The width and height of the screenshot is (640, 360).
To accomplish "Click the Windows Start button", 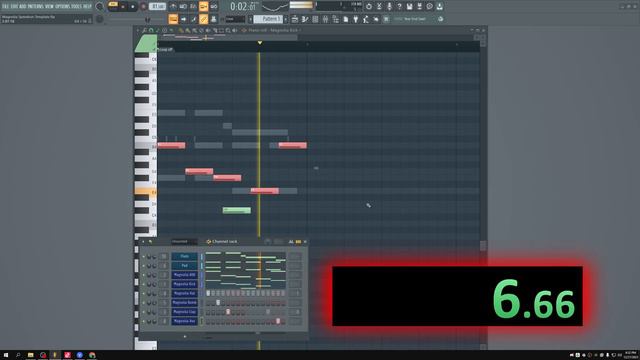I will pos(6,355).
